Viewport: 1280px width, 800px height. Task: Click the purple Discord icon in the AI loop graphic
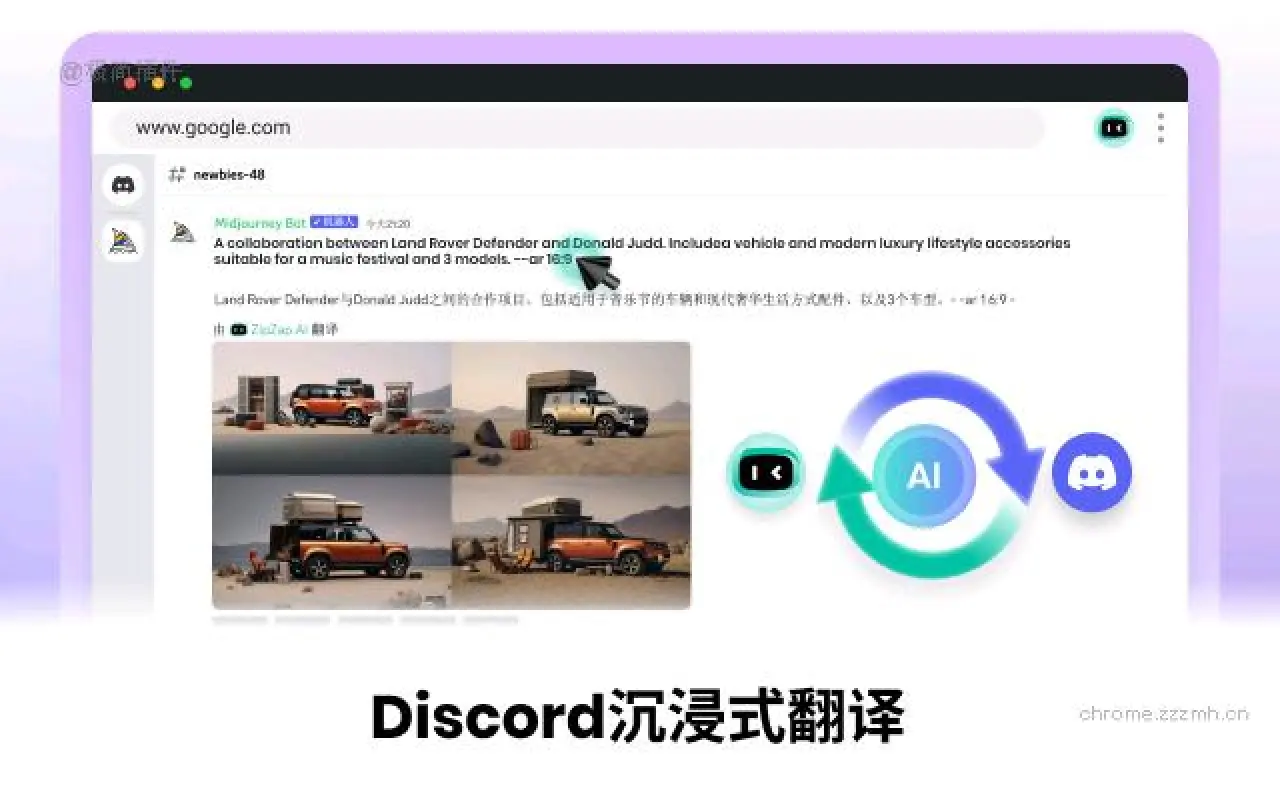[1091, 472]
